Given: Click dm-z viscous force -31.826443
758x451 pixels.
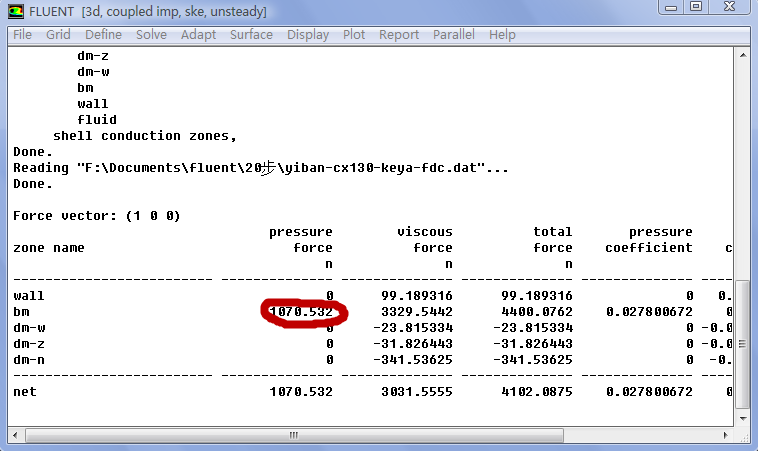Looking at the screenshot, I should (413, 344).
